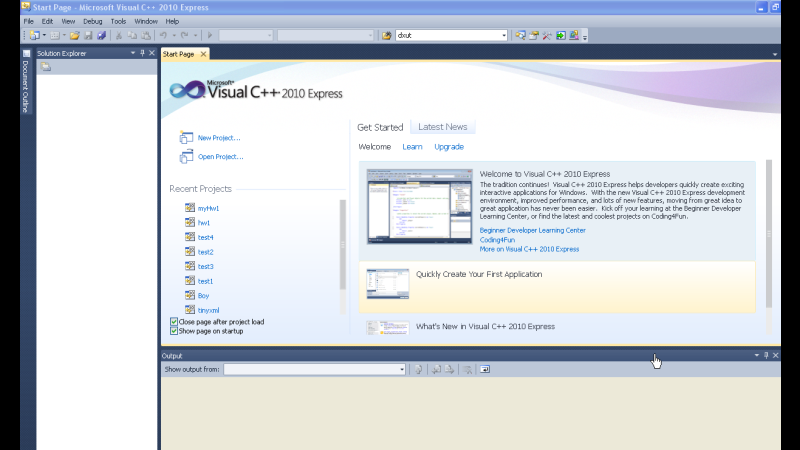Pin the Output panel
Image resolution: width=800 pixels, height=450 pixels.
pyautogui.click(x=766, y=355)
